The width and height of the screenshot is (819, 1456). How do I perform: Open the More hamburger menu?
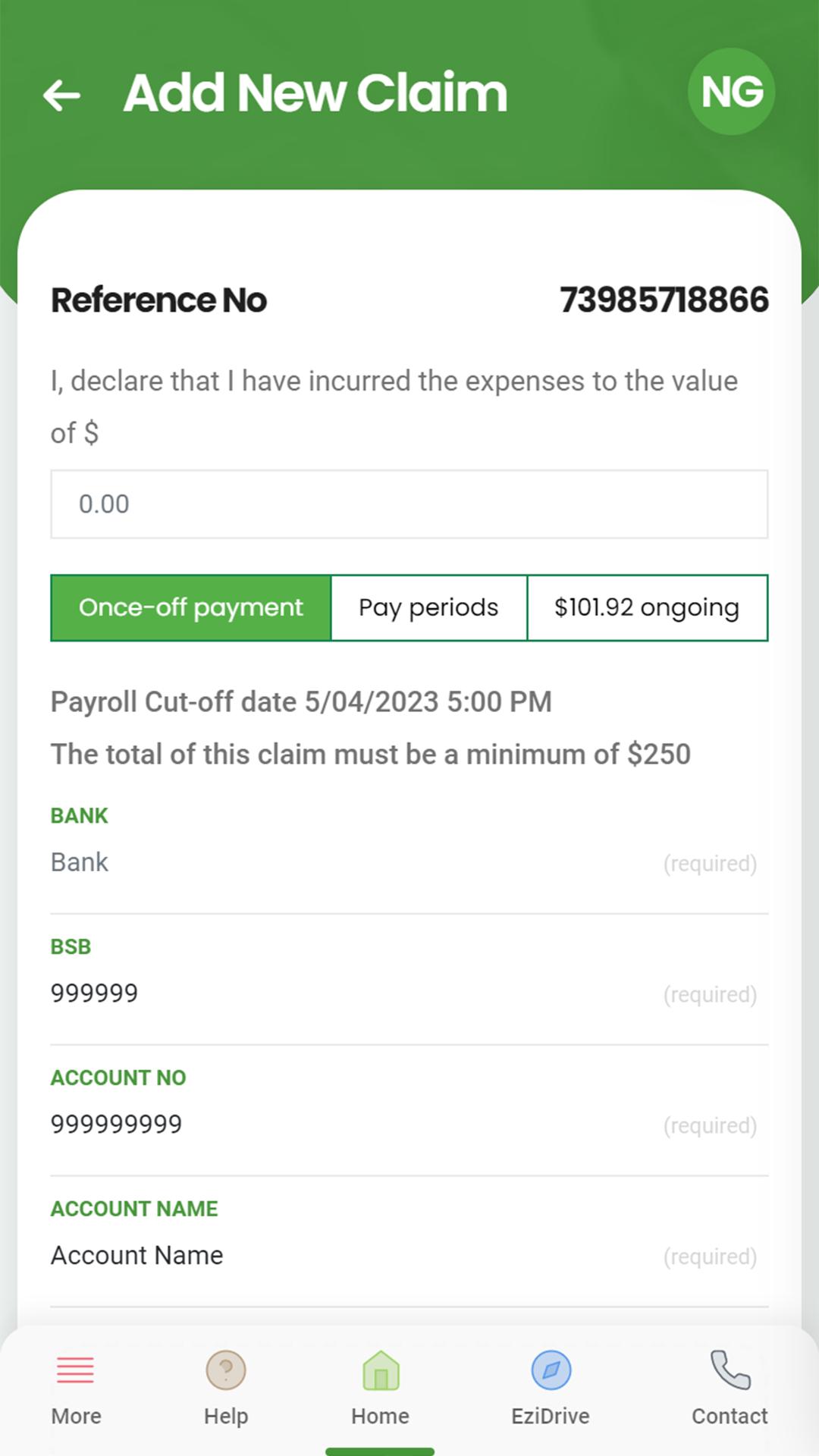point(75,1370)
